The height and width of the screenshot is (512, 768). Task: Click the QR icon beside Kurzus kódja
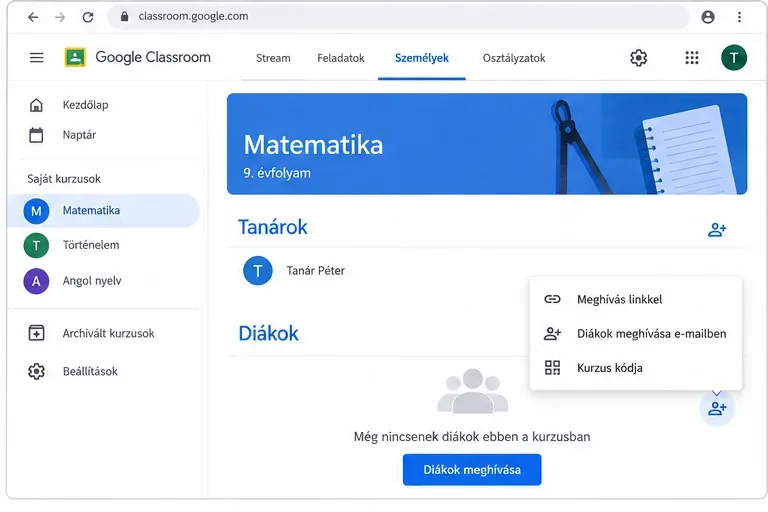pos(552,368)
